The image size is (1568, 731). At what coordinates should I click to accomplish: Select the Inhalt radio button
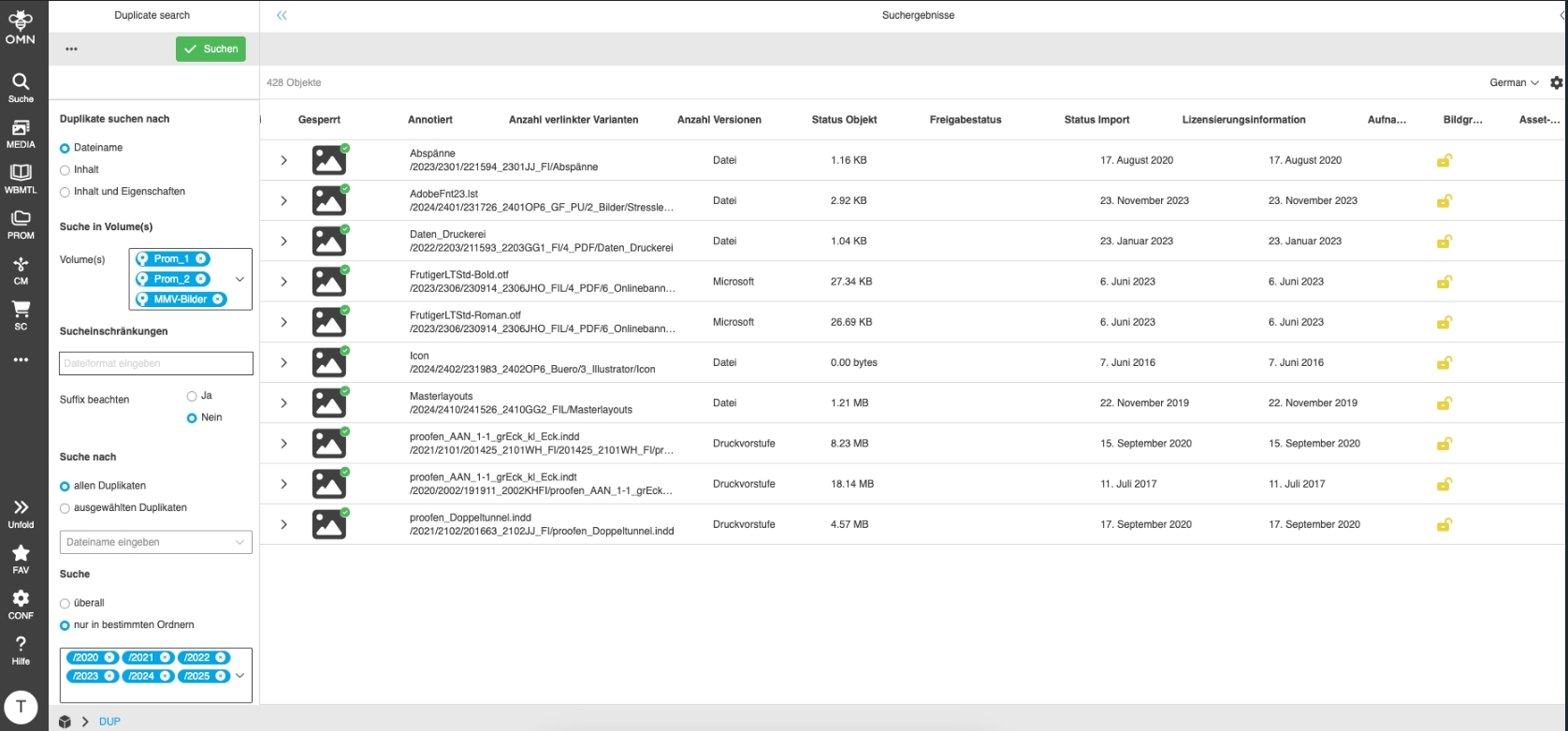pos(65,170)
